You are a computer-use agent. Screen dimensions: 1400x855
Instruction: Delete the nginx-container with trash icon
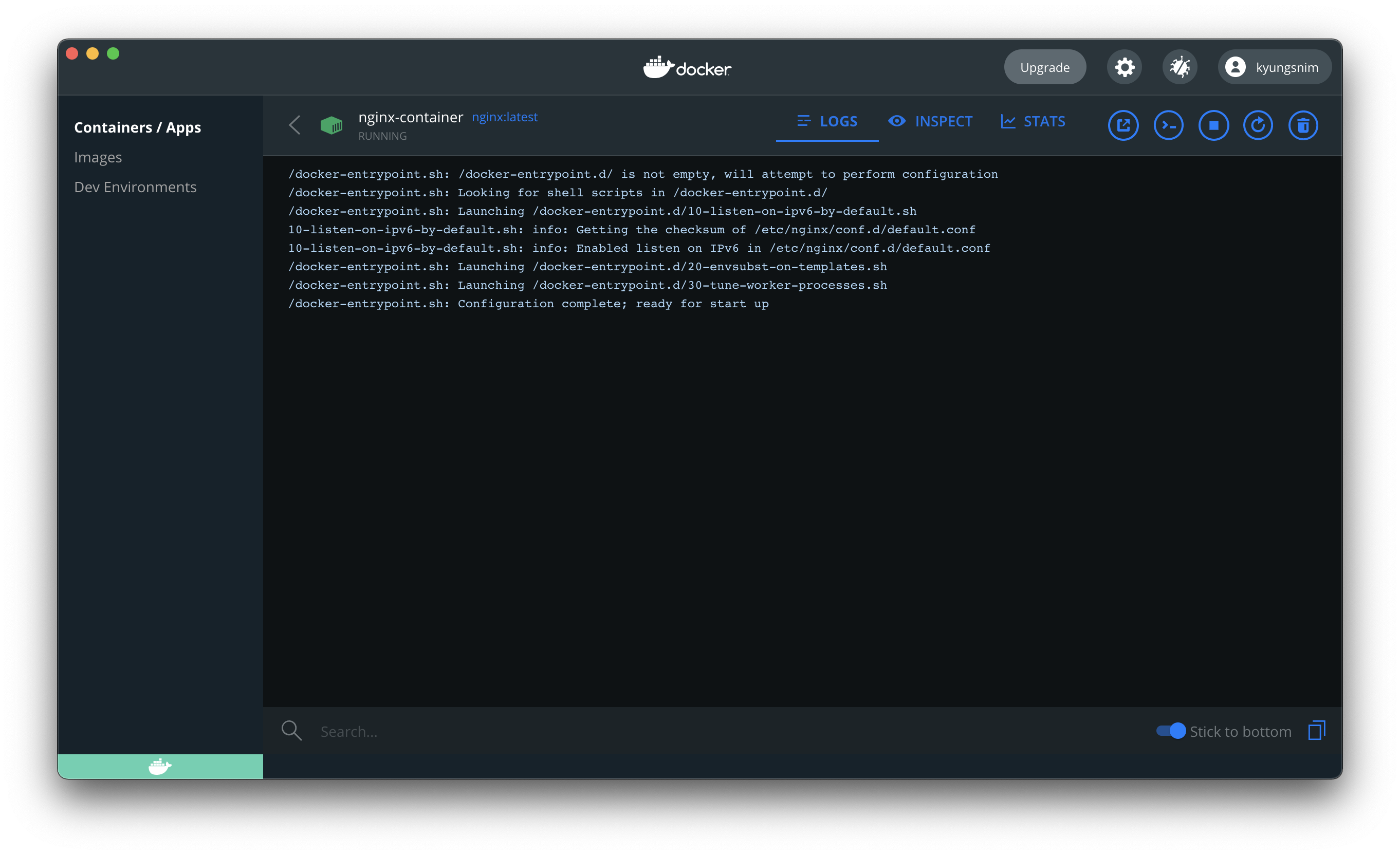(x=1303, y=125)
